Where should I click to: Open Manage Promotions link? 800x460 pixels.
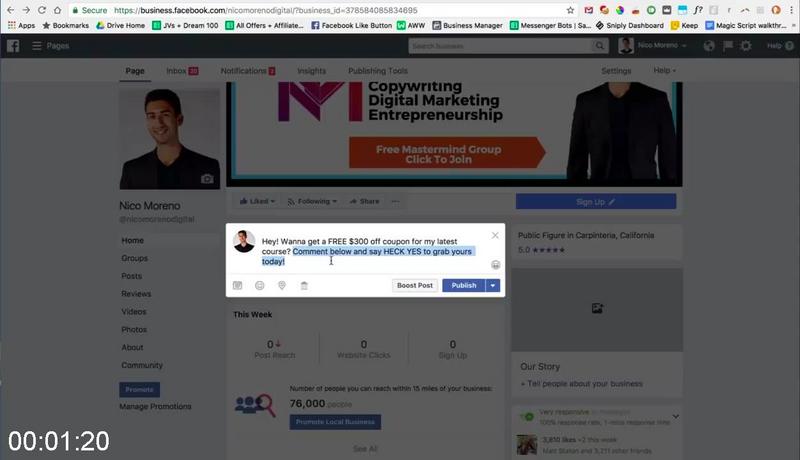coord(155,406)
